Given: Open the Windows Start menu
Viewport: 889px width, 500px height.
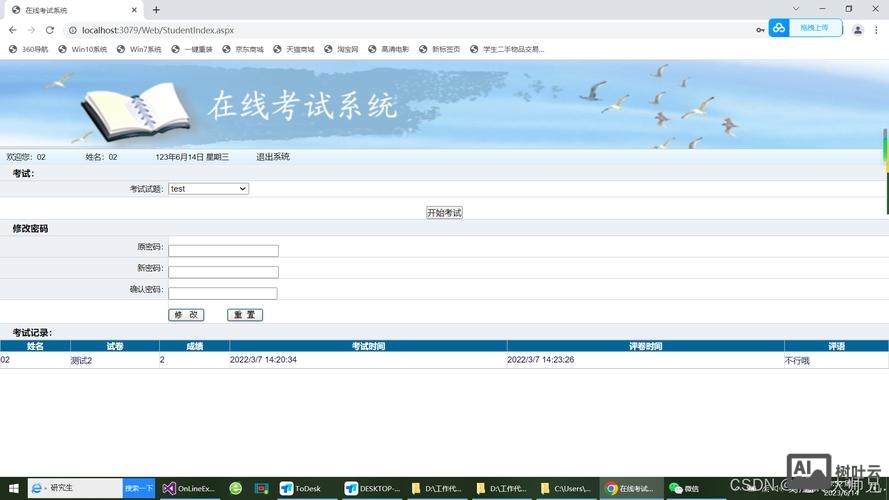Looking at the screenshot, I should [14, 488].
